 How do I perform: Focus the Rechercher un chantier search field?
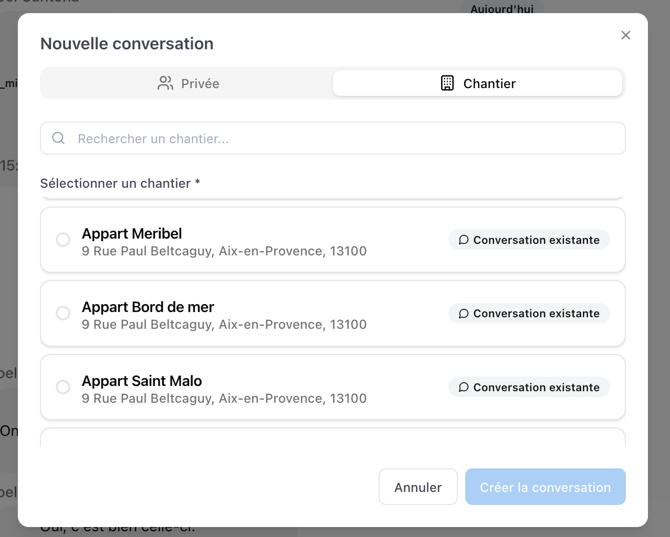click(340, 139)
